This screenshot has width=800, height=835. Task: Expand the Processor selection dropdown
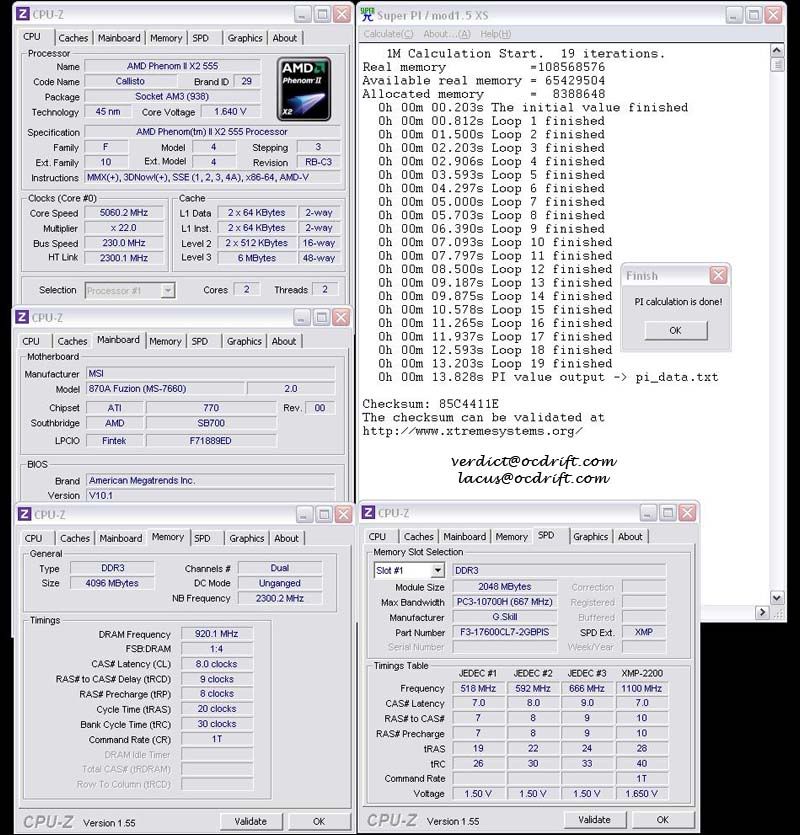[168, 290]
